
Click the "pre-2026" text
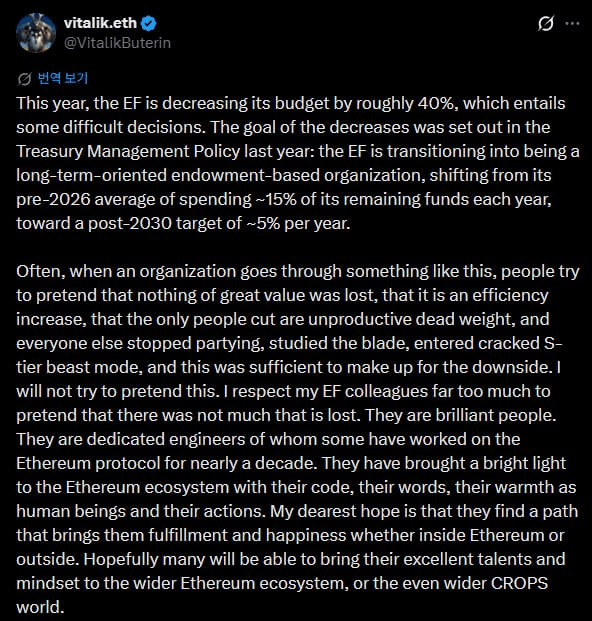(x=53, y=200)
